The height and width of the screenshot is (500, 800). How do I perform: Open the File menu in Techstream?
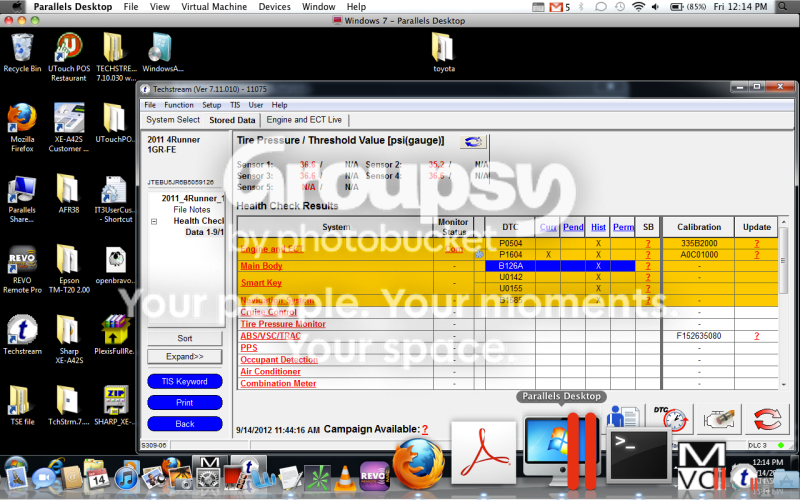[x=150, y=105]
